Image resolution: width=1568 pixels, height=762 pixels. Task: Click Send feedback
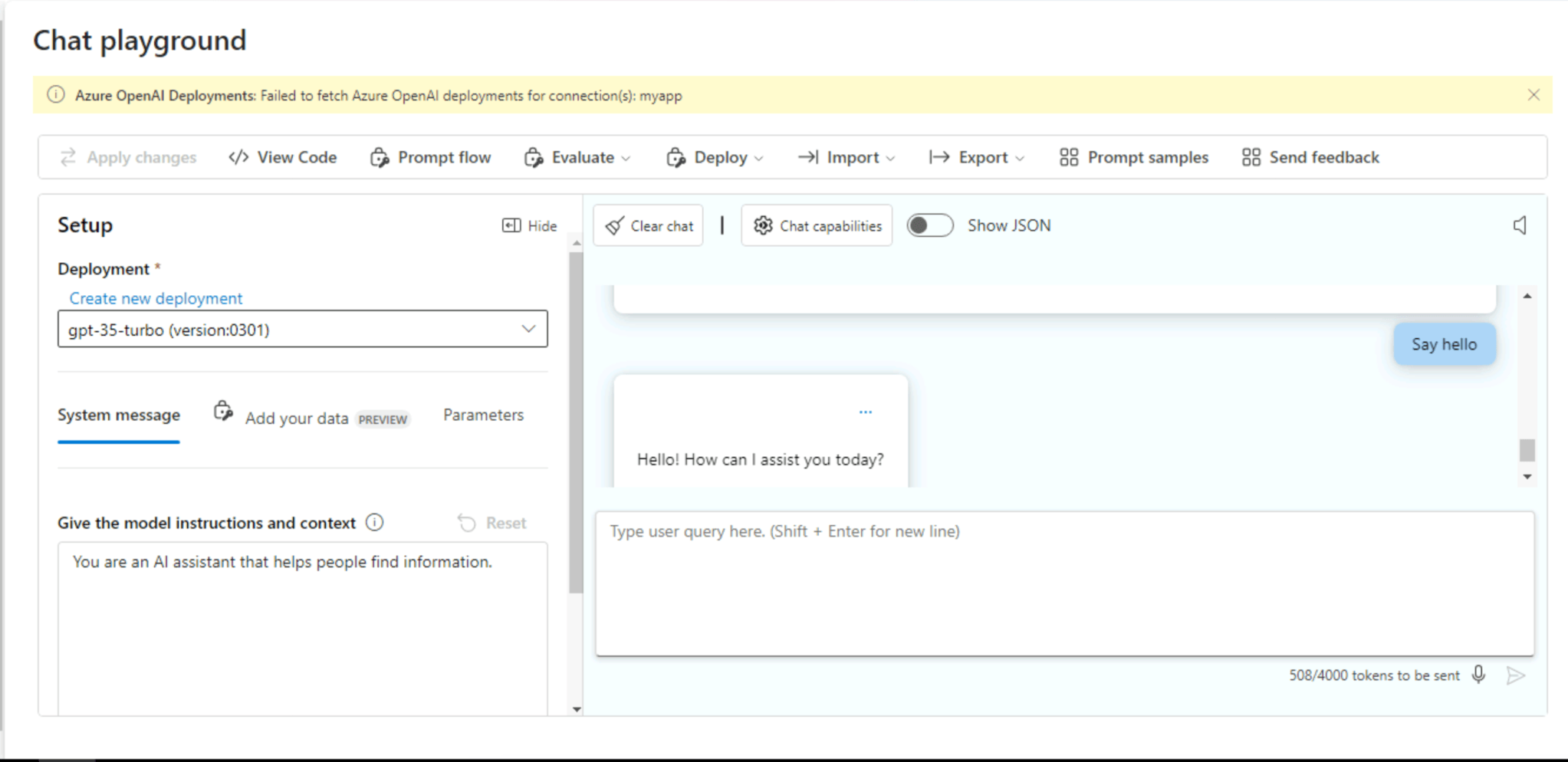click(1310, 157)
